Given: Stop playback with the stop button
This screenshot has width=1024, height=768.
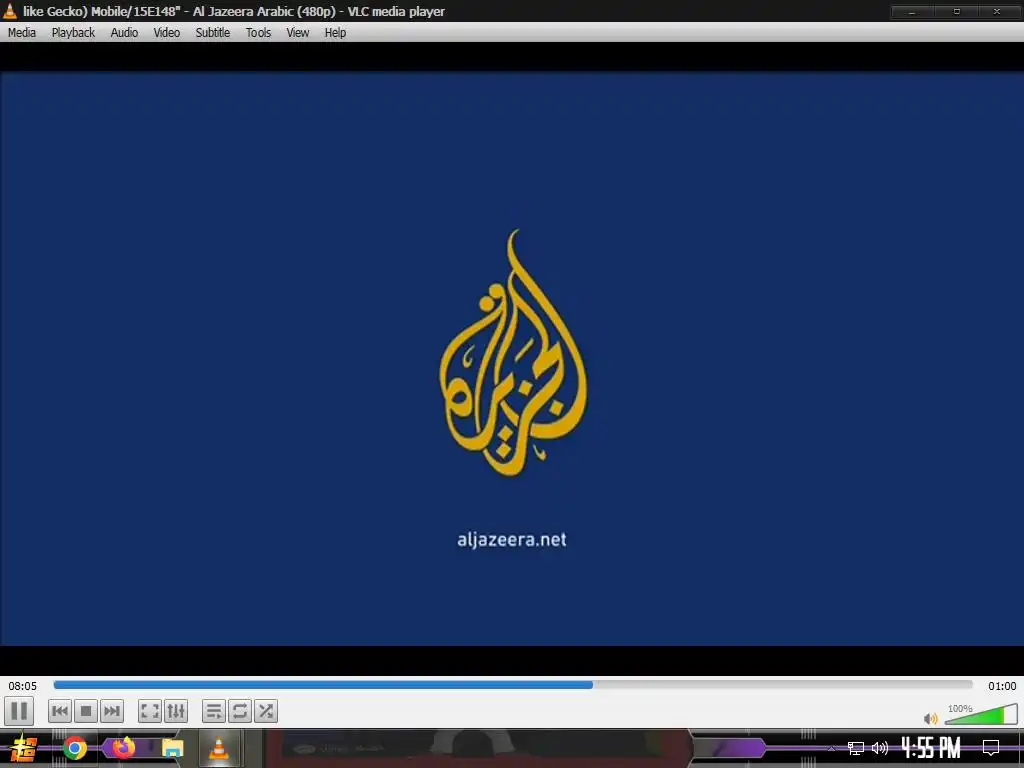Looking at the screenshot, I should click(86, 711).
